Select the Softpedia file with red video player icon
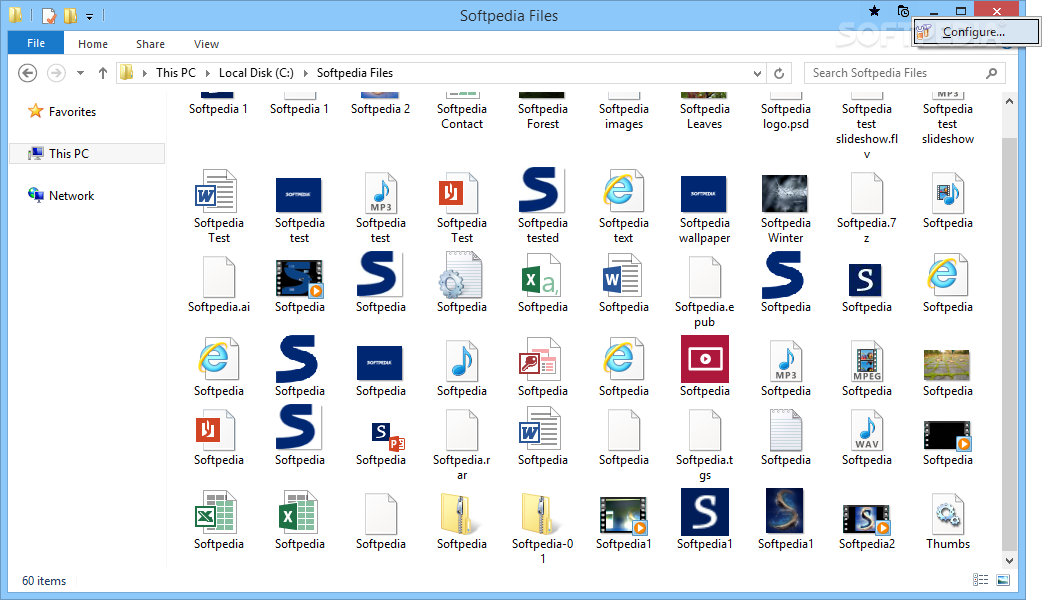1042x600 pixels. (704, 367)
